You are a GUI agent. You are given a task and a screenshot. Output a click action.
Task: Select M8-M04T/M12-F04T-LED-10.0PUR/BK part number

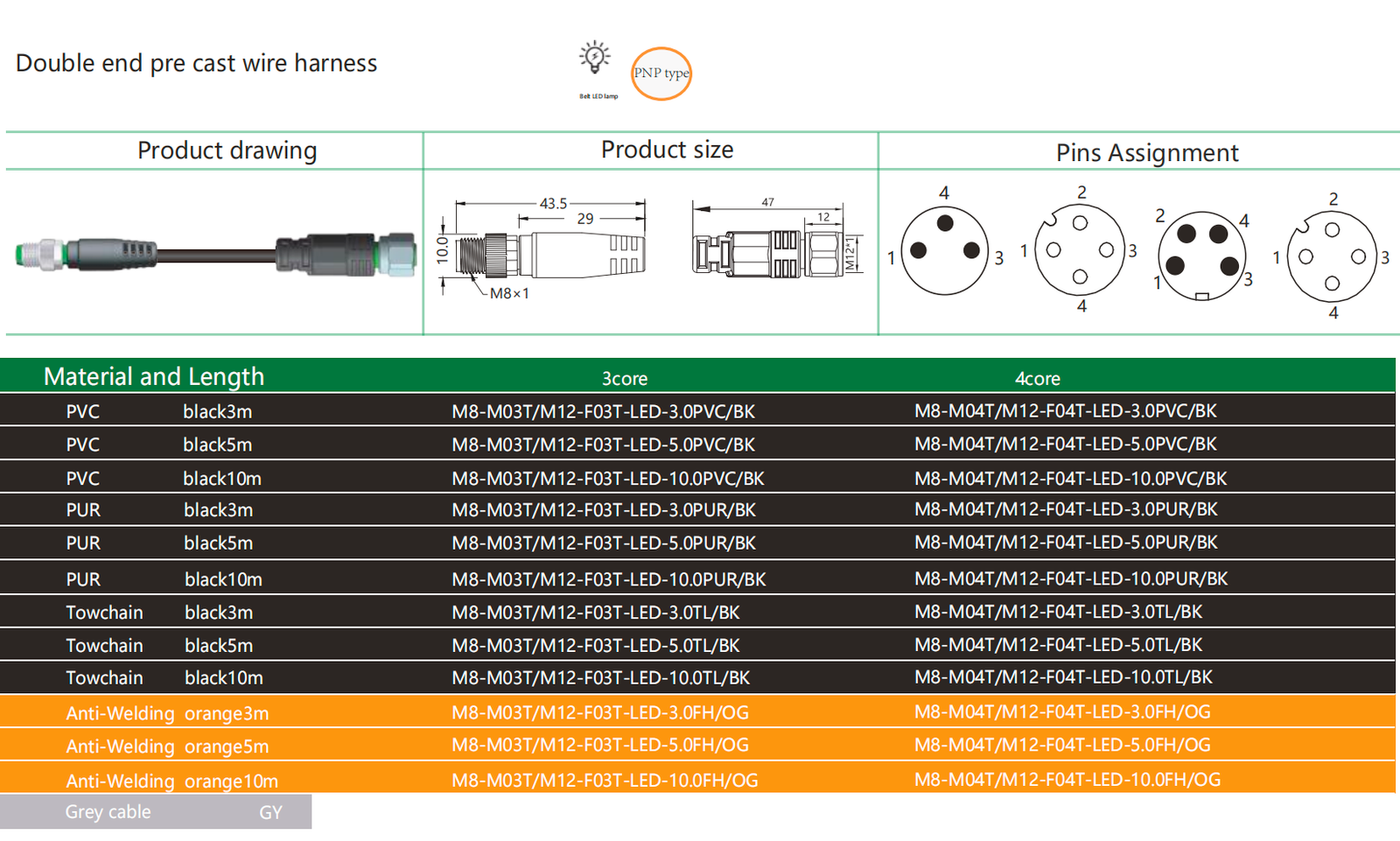(1071, 578)
